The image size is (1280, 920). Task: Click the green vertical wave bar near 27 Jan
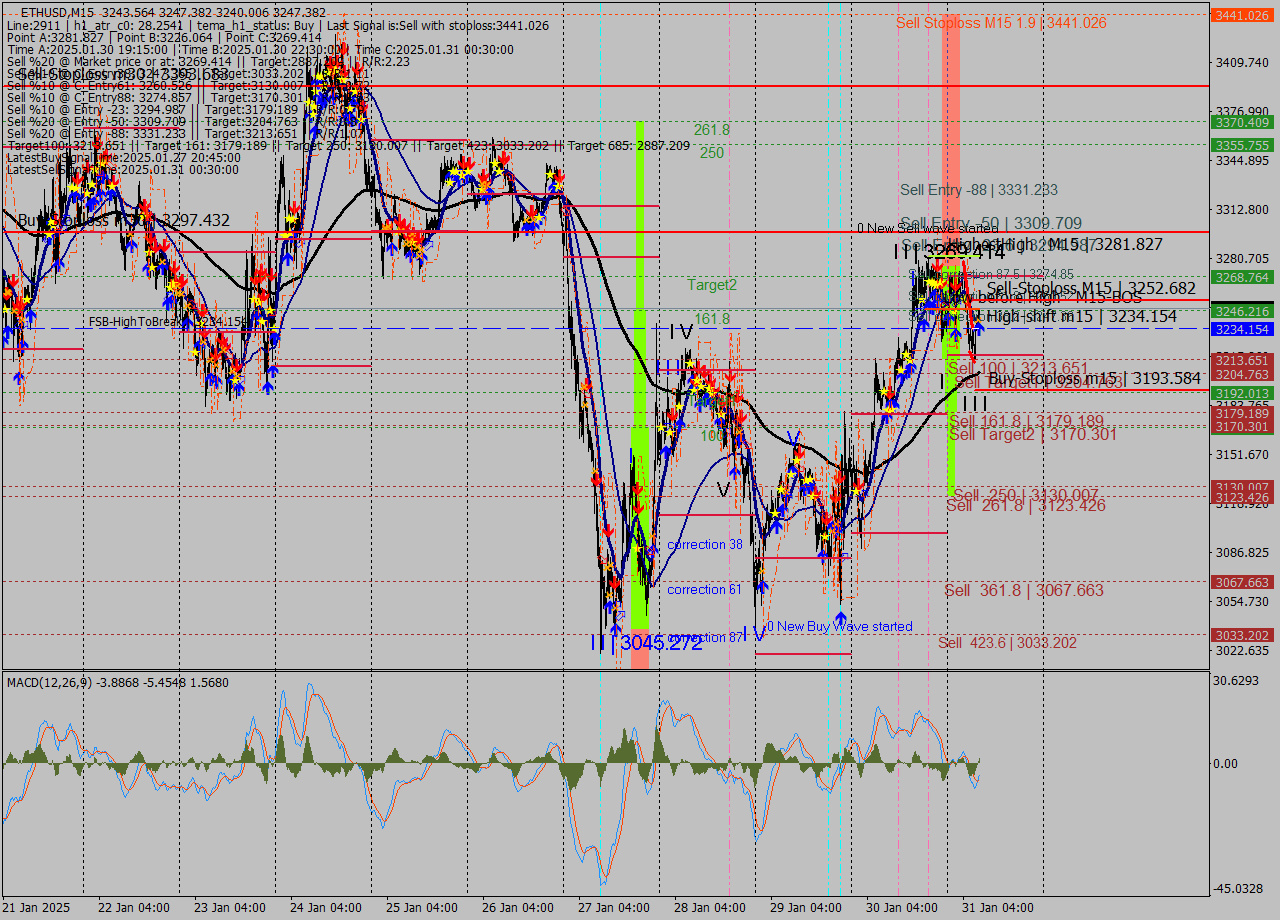[640, 250]
